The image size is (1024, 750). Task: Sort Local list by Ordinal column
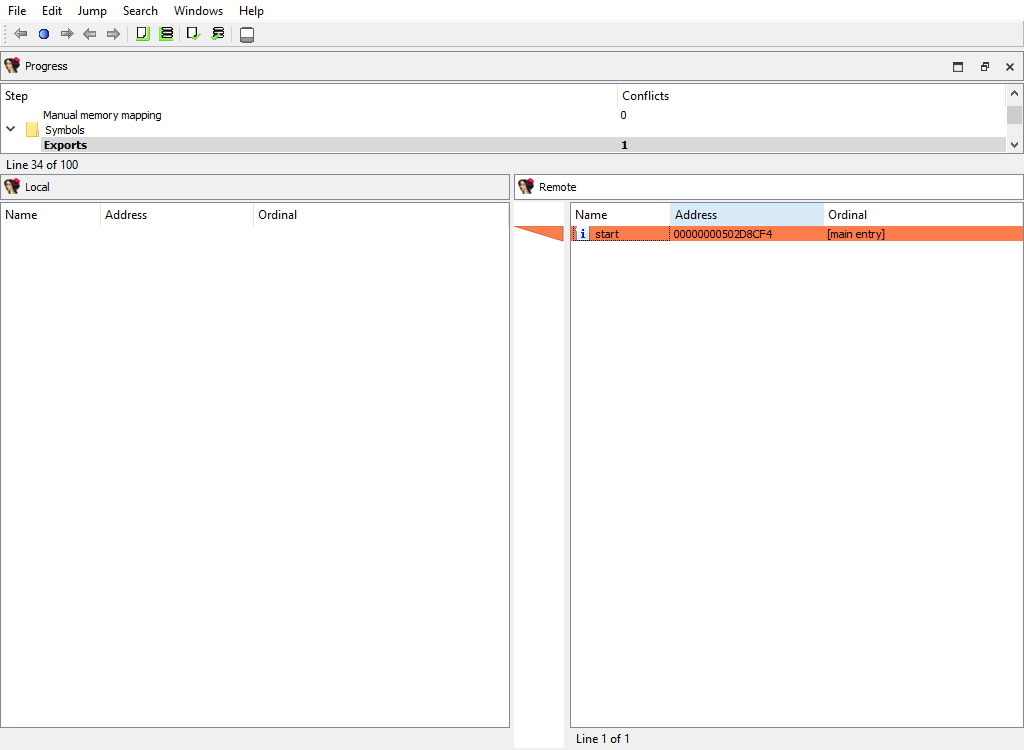278,215
